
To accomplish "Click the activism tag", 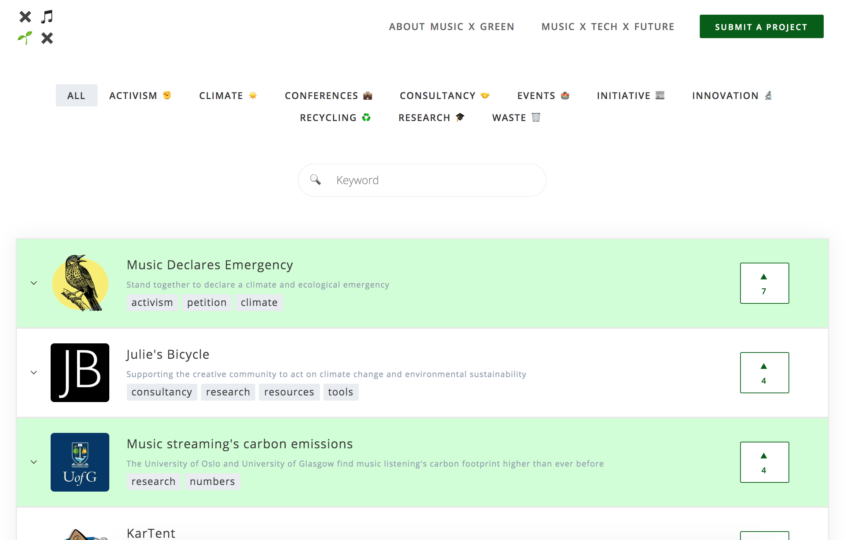I will (152, 302).
